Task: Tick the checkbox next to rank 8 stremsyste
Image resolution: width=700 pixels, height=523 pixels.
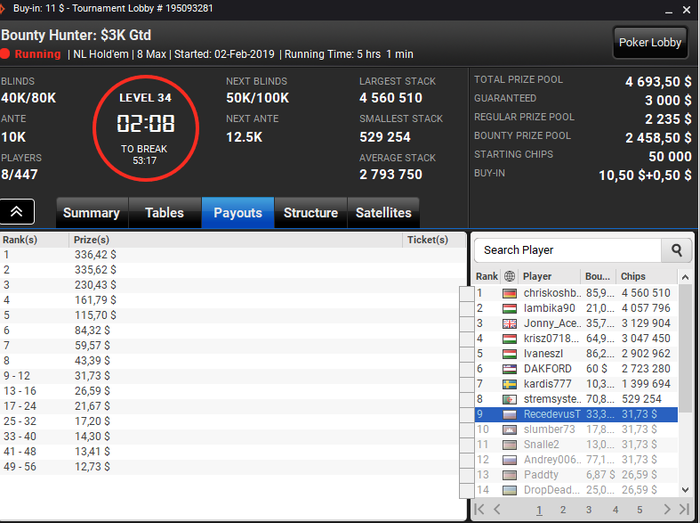Action: click(467, 399)
